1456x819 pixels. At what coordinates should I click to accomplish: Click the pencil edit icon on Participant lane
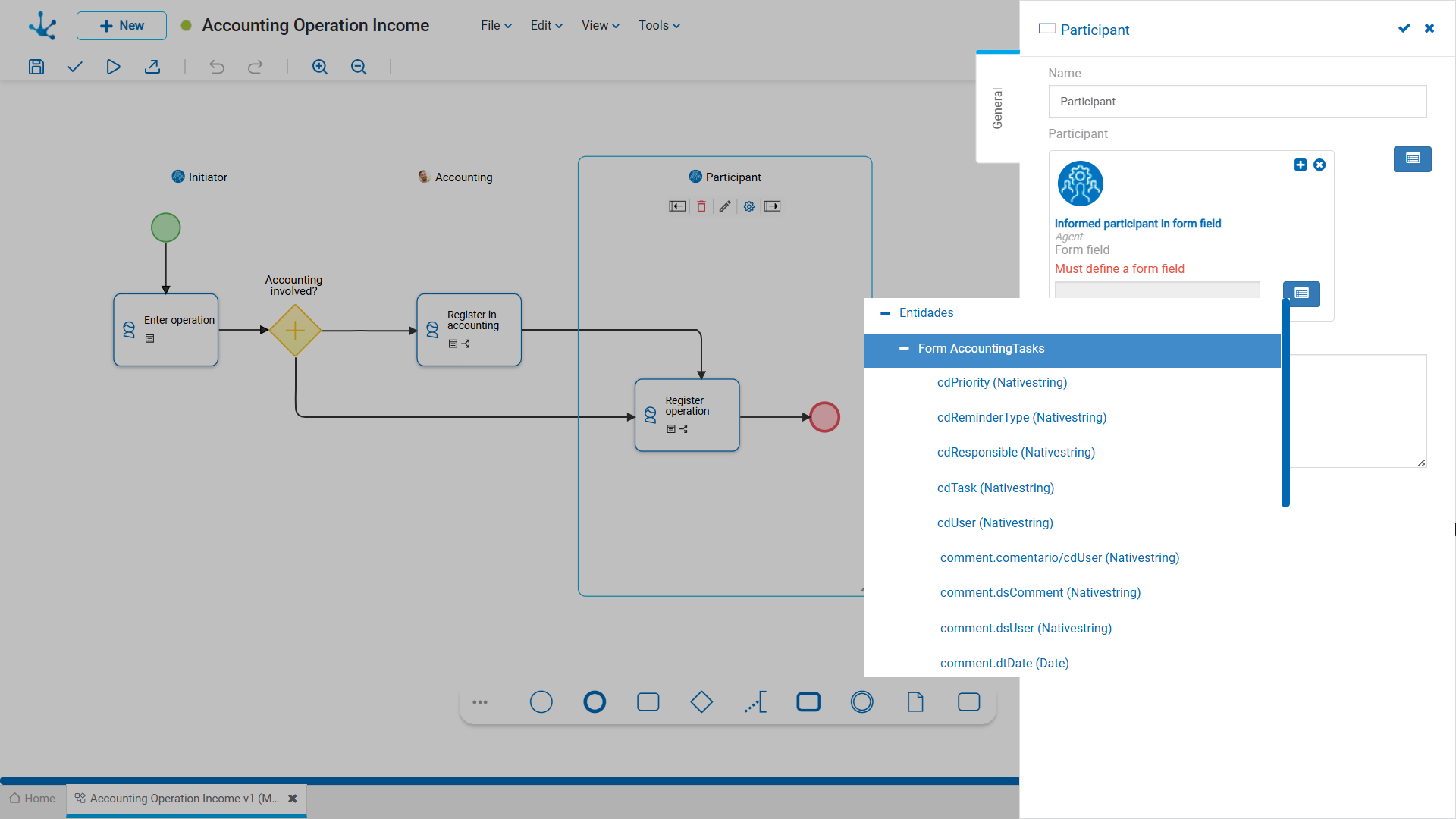725,206
